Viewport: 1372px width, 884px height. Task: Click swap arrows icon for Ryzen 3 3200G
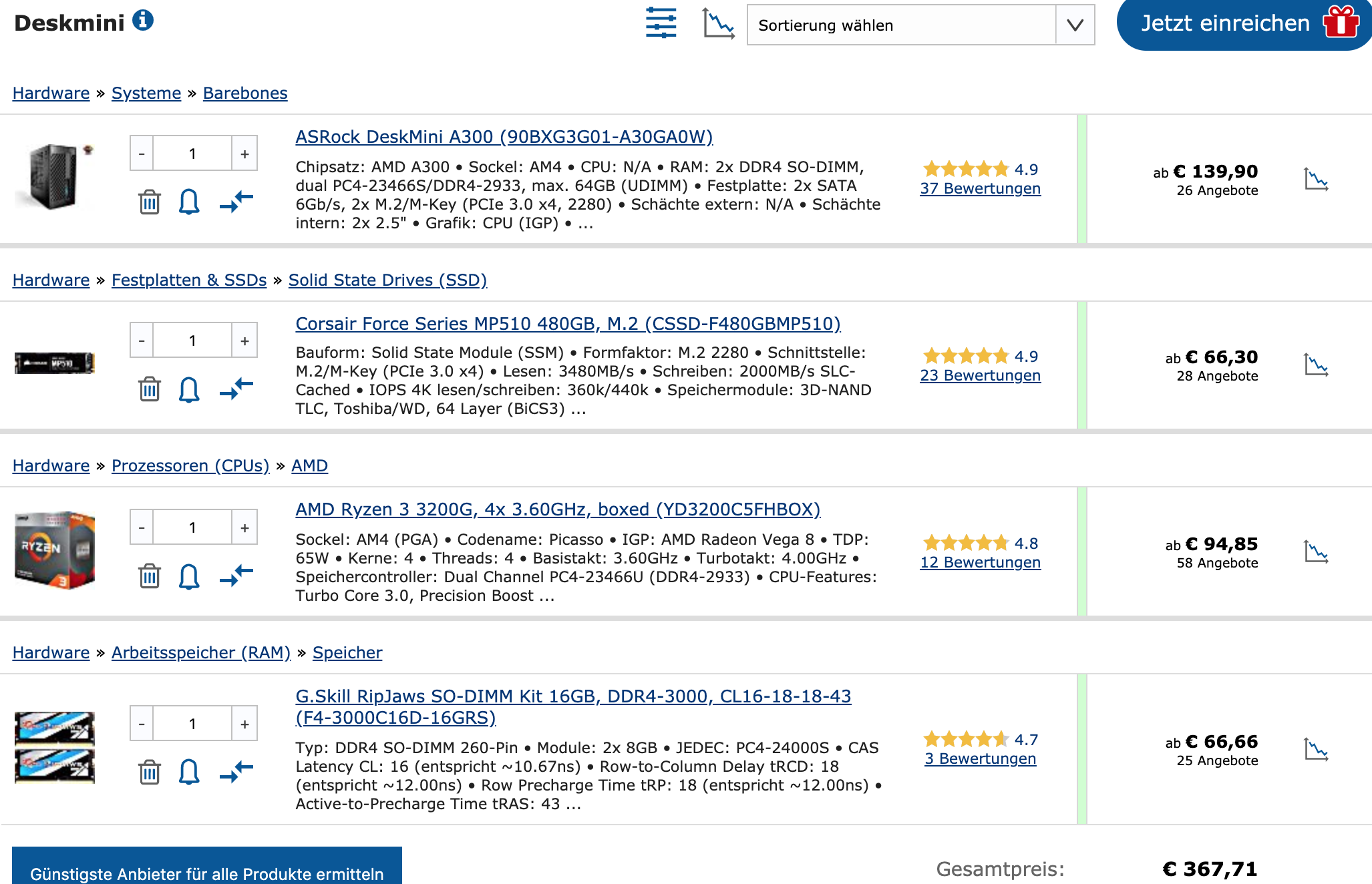click(236, 575)
